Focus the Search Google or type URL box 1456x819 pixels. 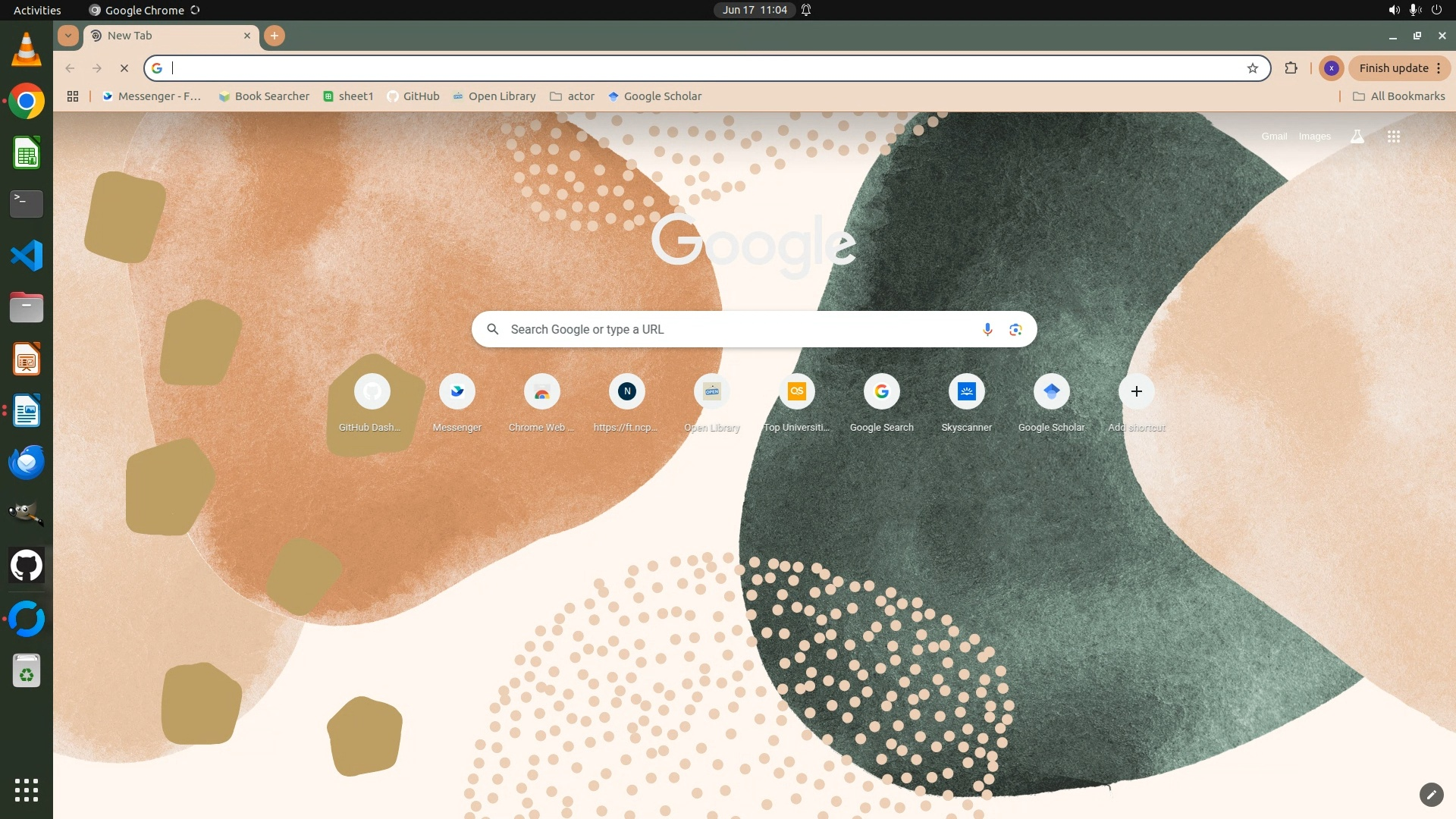[x=739, y=329]
